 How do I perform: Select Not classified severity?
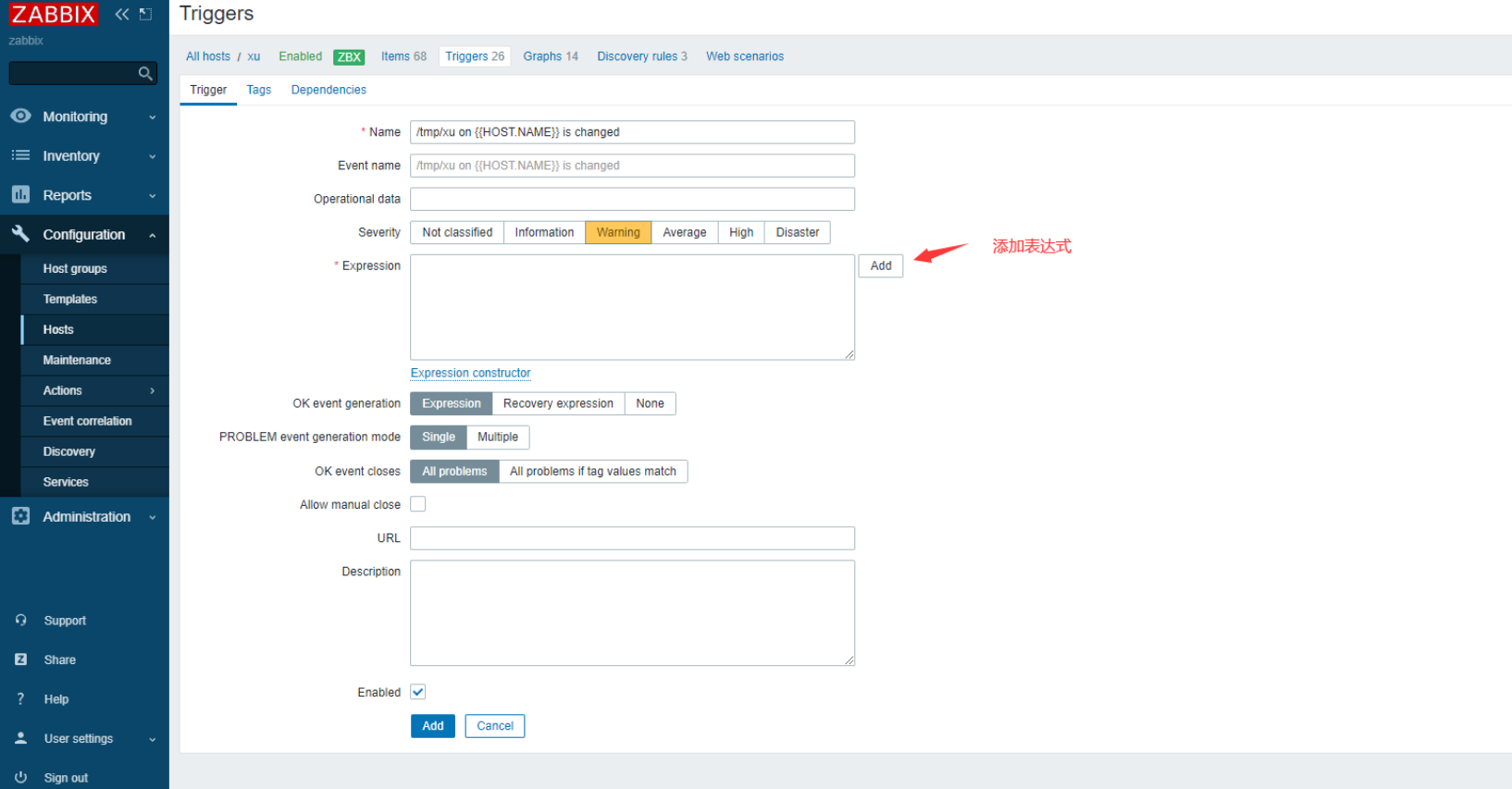[457, 232]
